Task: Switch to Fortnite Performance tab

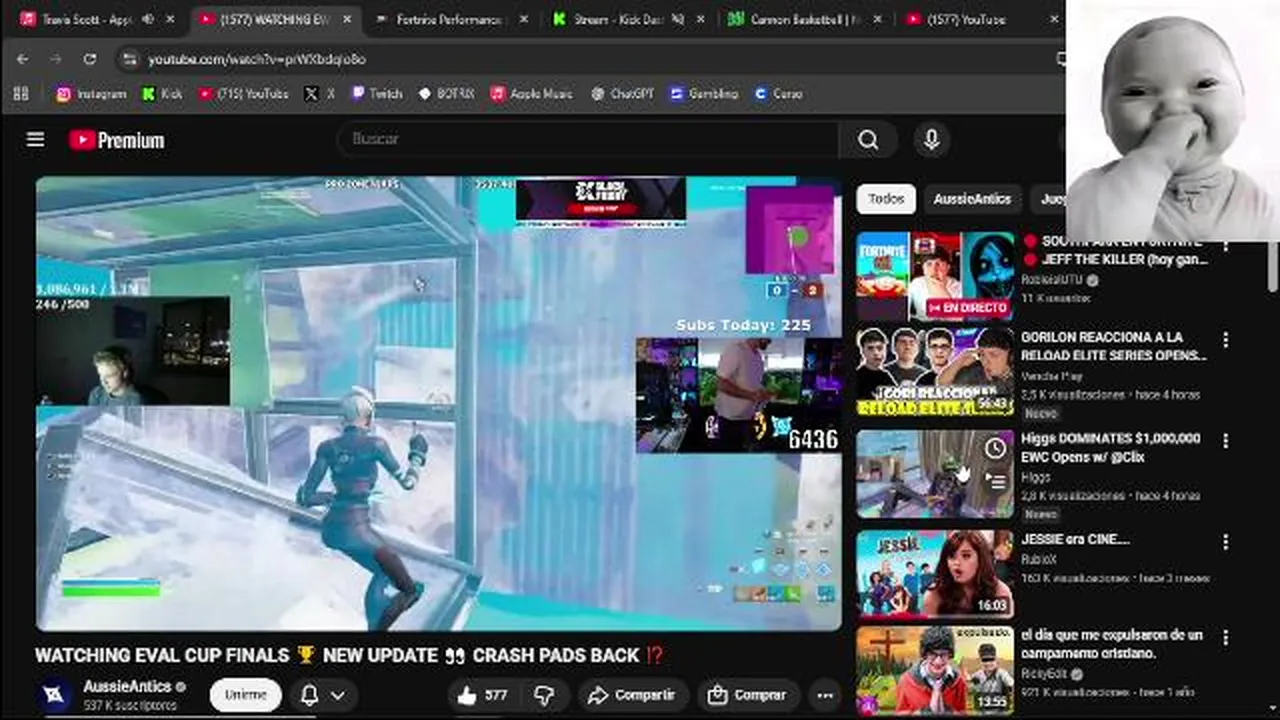Action: (x=452, y=19)
